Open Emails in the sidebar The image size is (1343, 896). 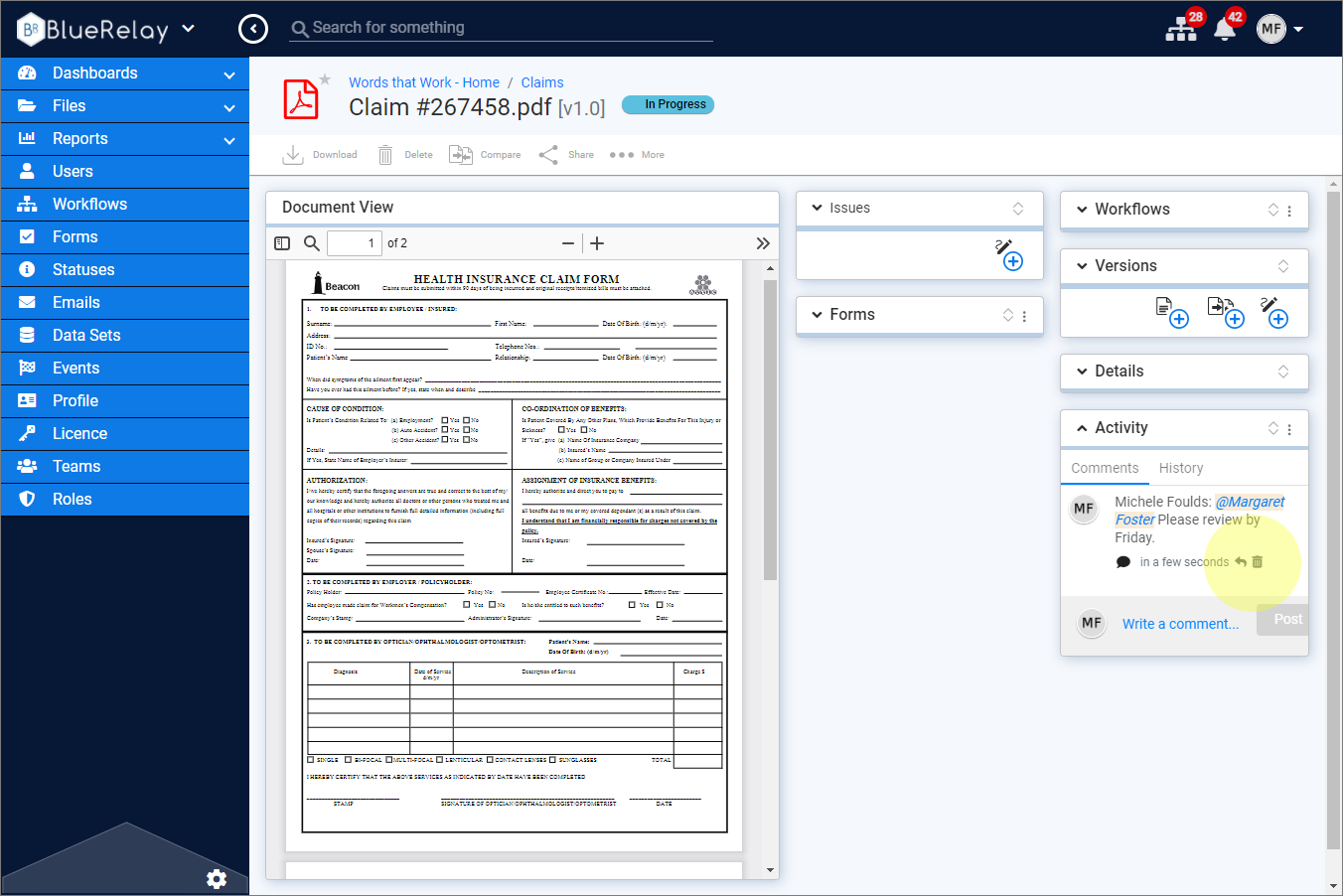tap(125, 302)
